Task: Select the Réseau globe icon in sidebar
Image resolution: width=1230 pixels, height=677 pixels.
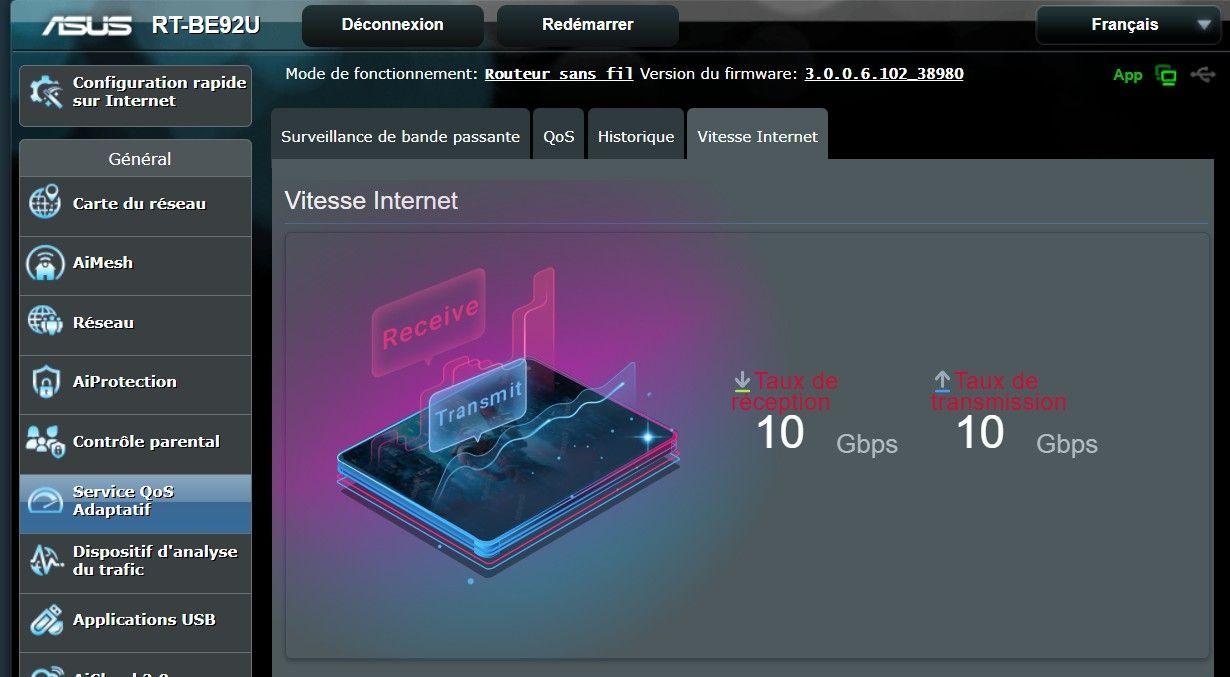Action: click(x=45, y=322)
